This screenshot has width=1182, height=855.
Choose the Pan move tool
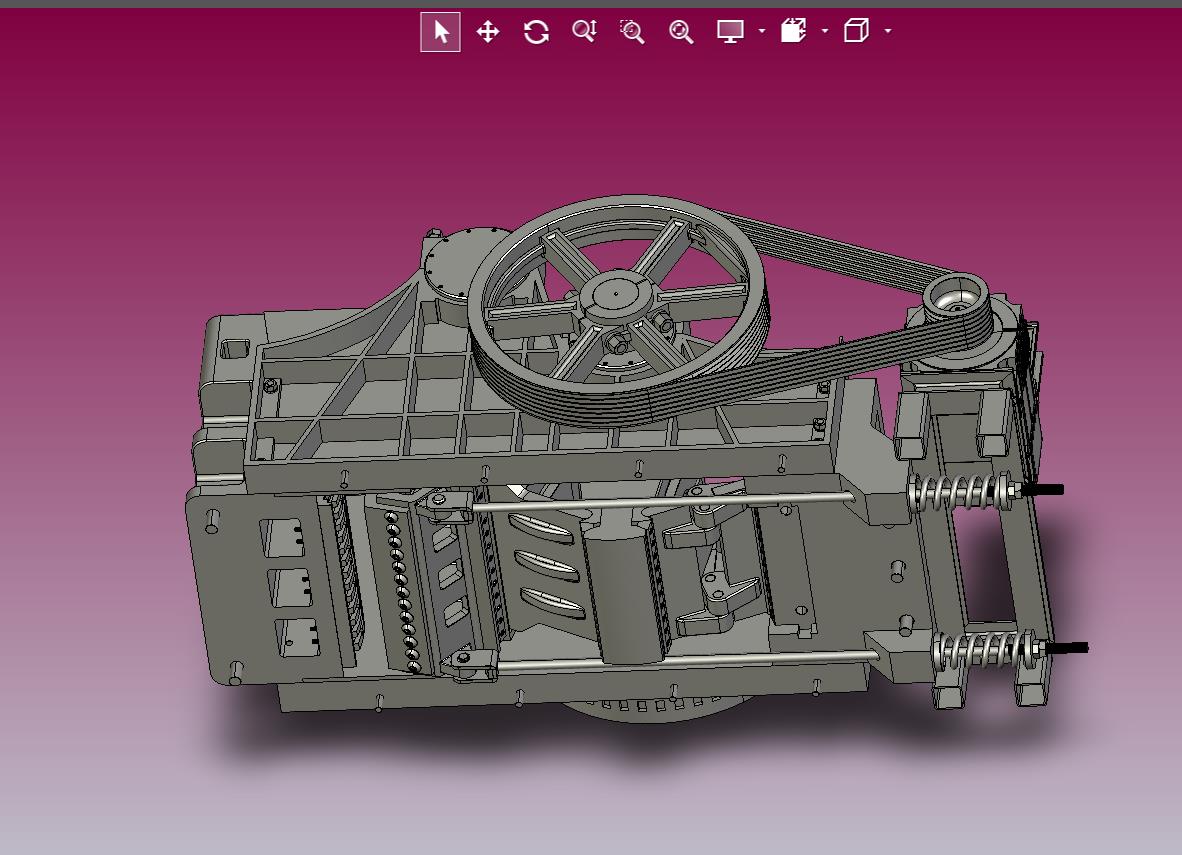pyautogui.click(x=488, y=32)
